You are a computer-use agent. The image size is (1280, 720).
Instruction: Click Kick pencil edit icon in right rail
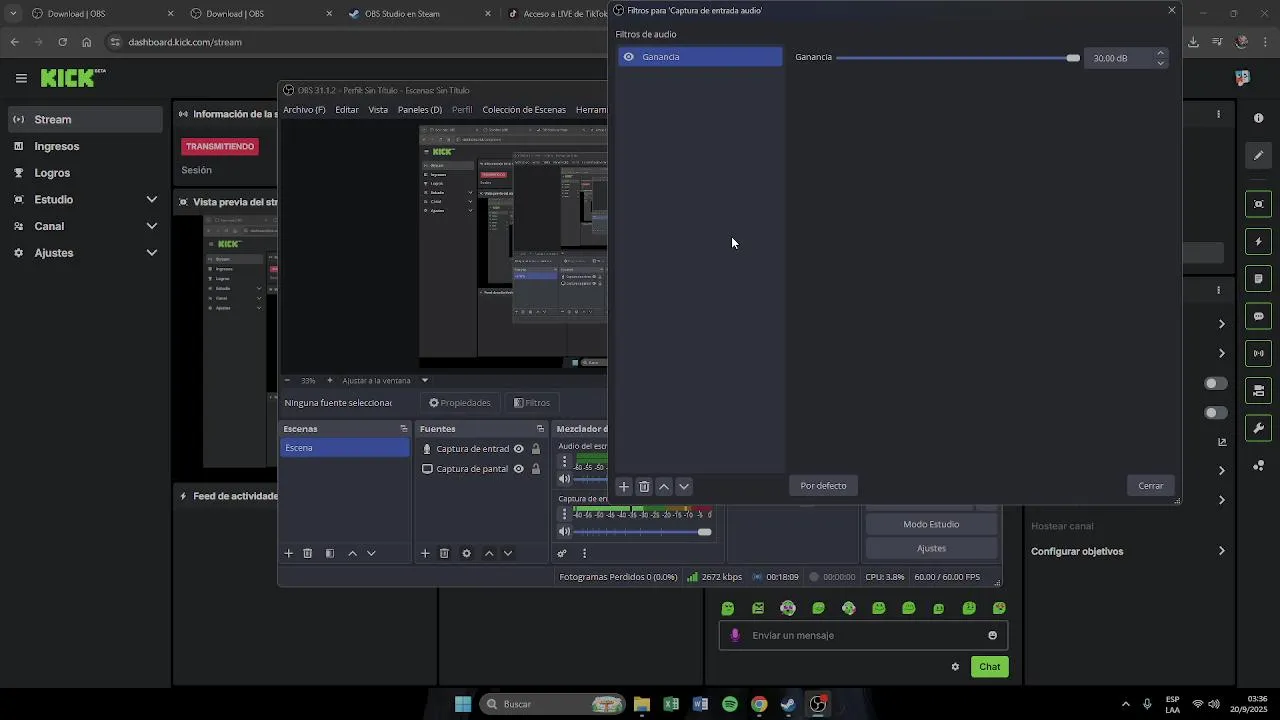(1258, 155)
